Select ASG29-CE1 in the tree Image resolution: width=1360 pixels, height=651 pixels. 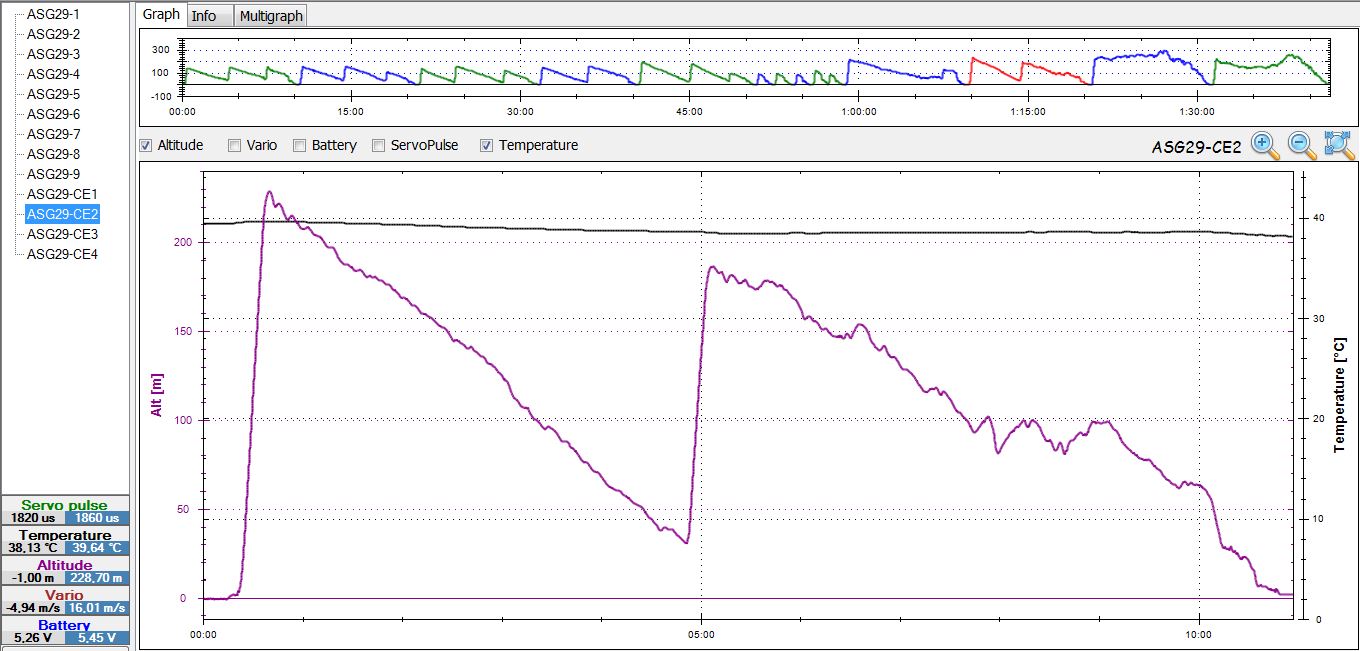point(62,194)
